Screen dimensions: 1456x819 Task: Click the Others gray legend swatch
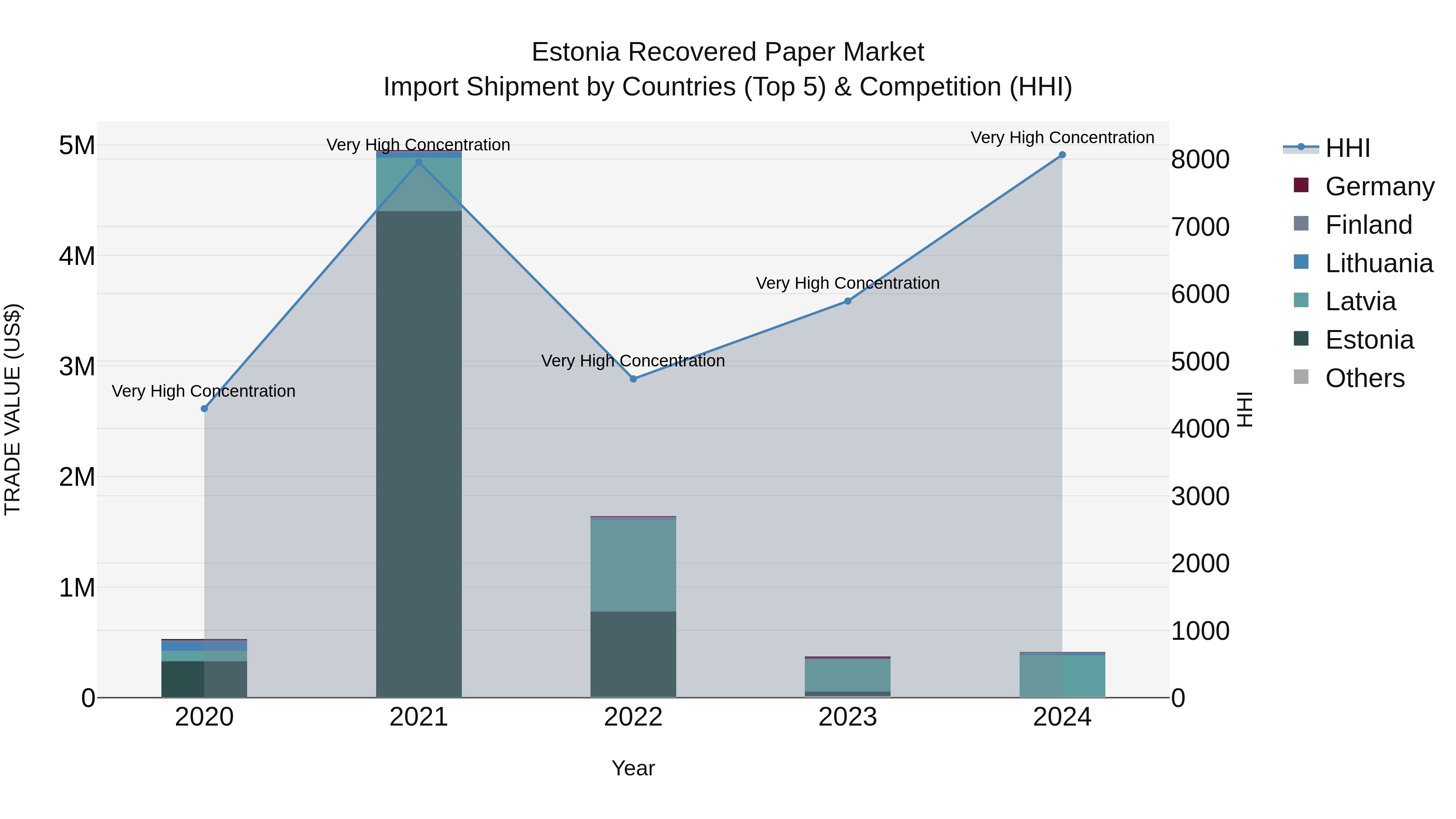(x=1301, y=377)
